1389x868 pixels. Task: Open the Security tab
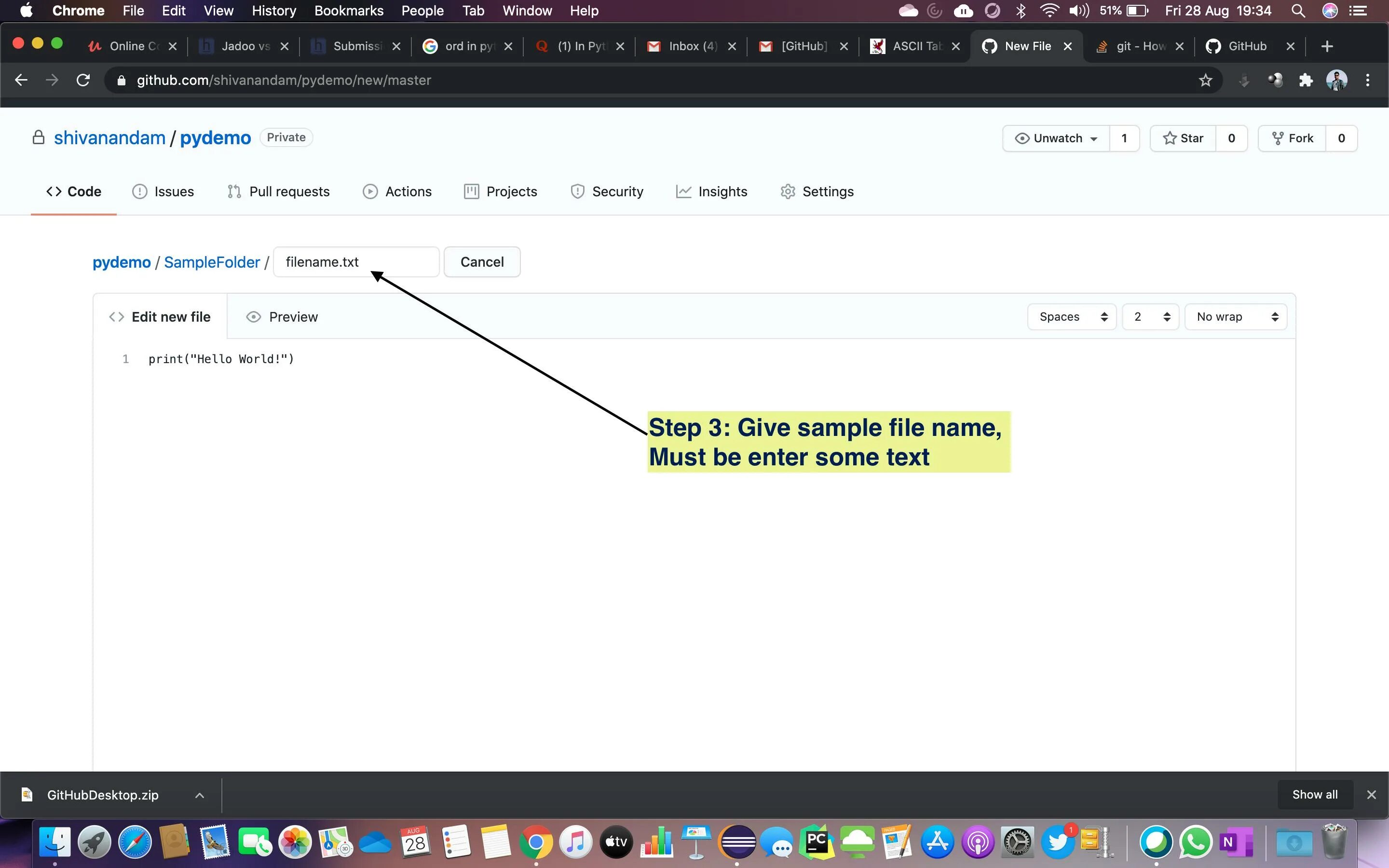point(607,192)
